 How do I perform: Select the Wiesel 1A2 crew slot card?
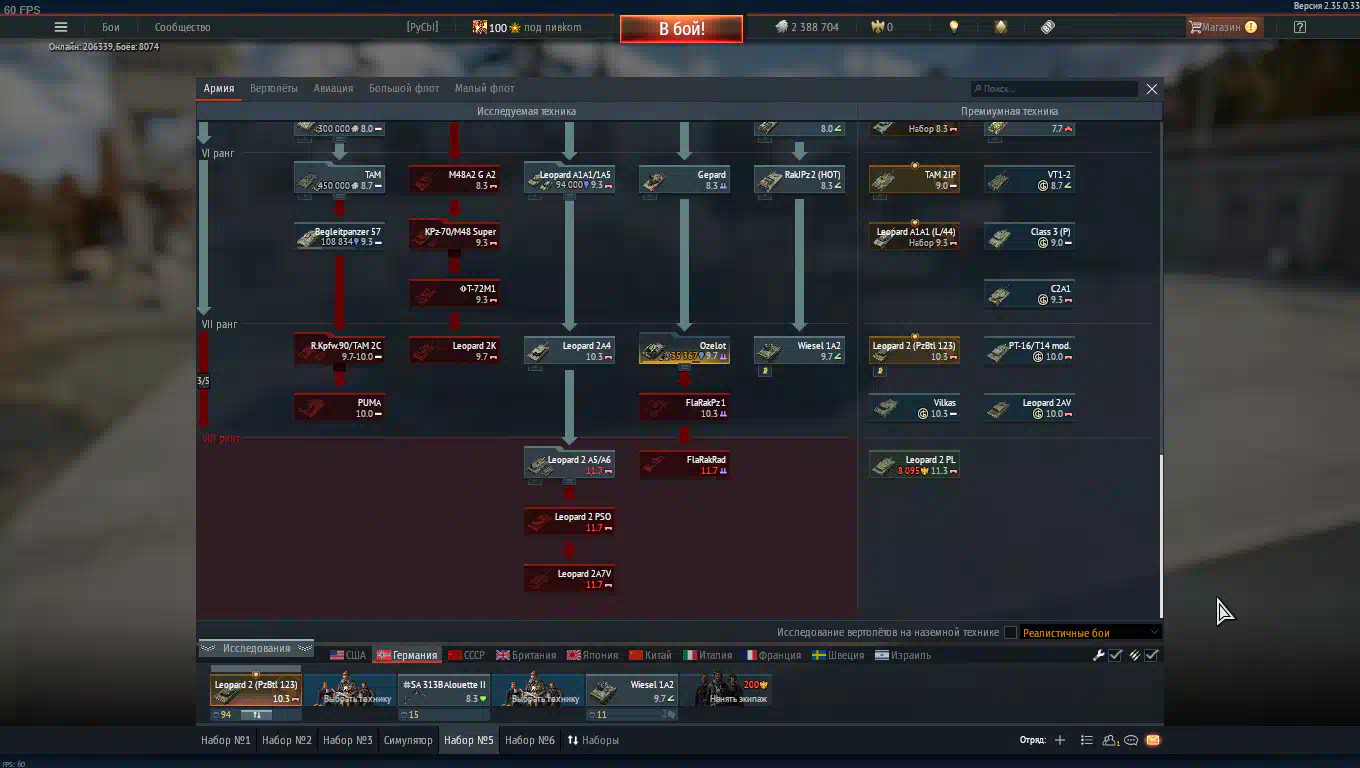click(632, 691)
